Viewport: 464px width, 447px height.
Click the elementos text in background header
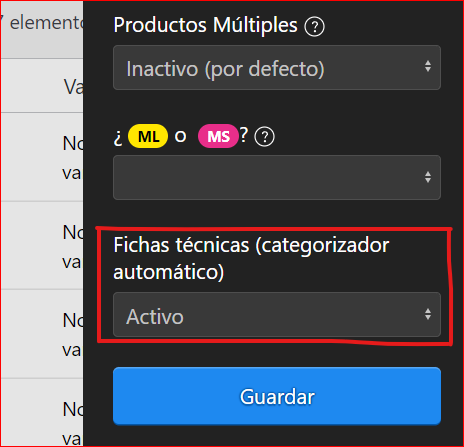(x=46, y=23)
